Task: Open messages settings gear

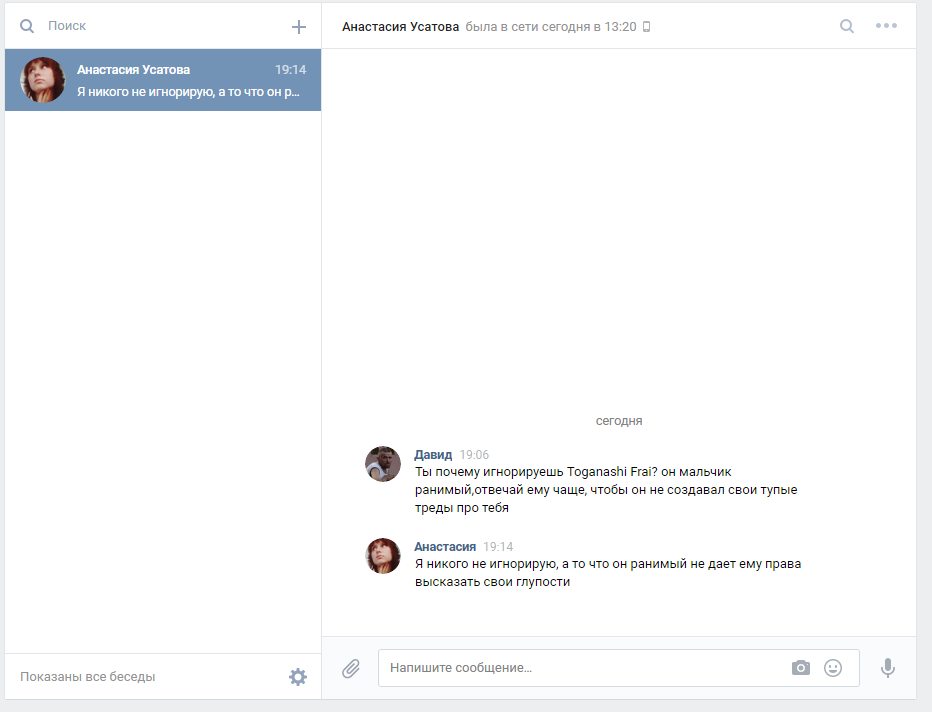Action: pos(298,676)
